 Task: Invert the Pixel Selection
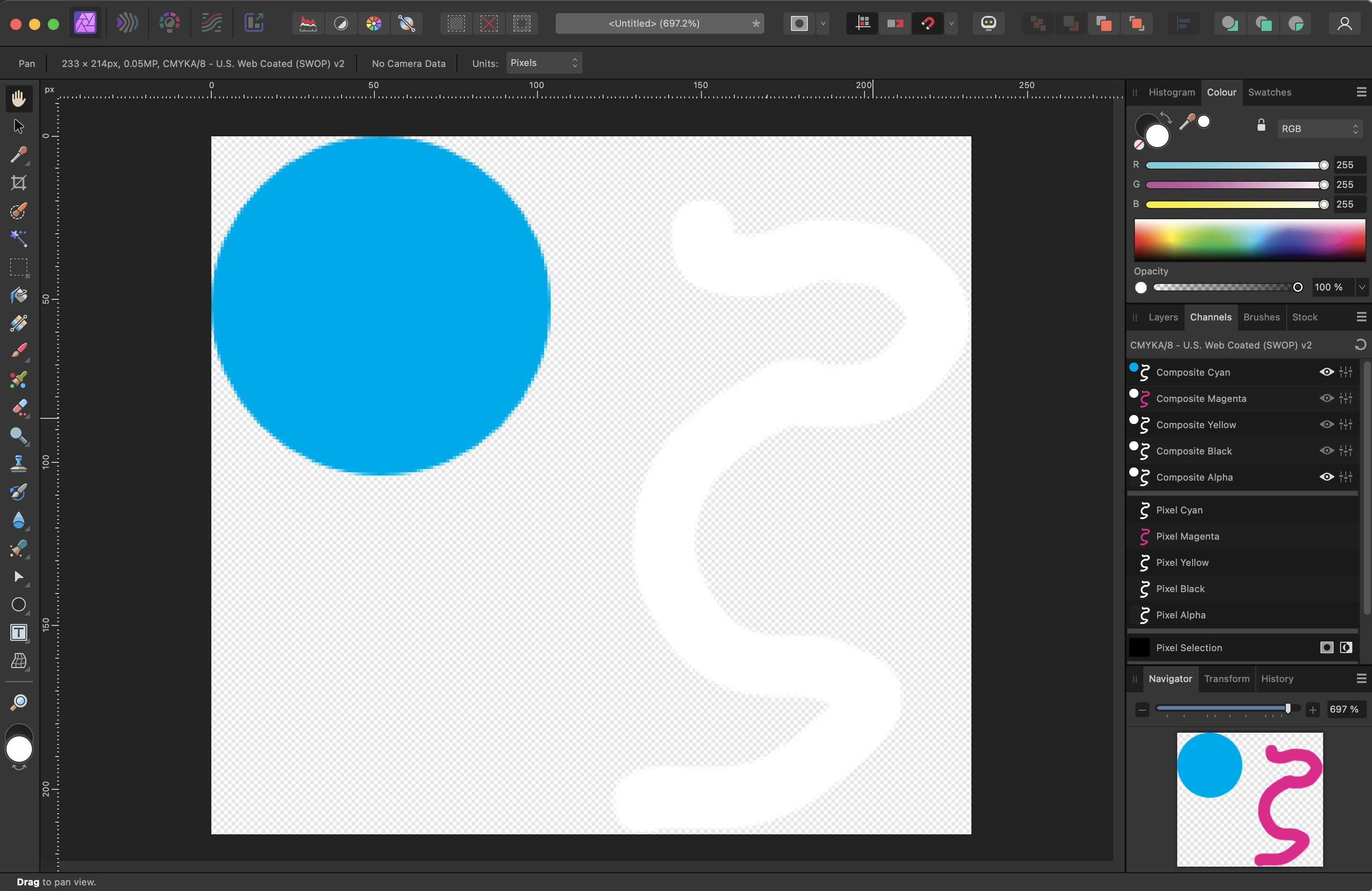1345,648
